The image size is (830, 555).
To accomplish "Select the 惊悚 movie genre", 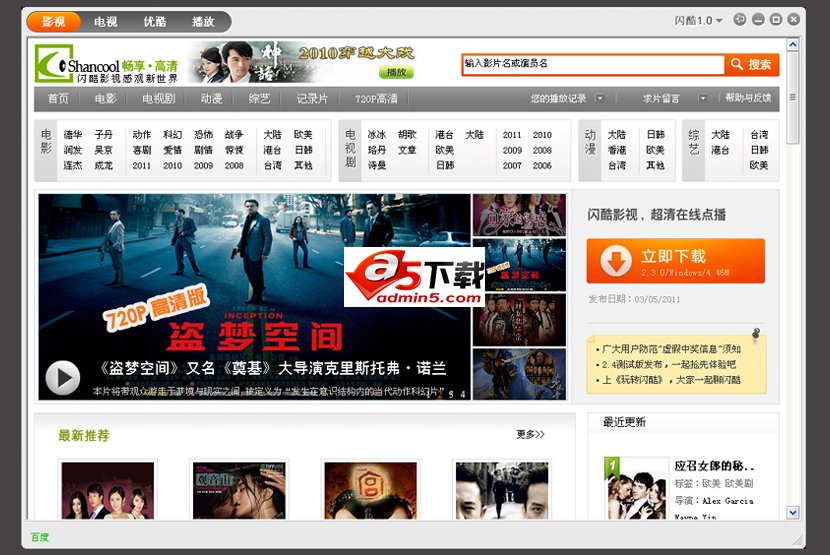I will [234, 150].
